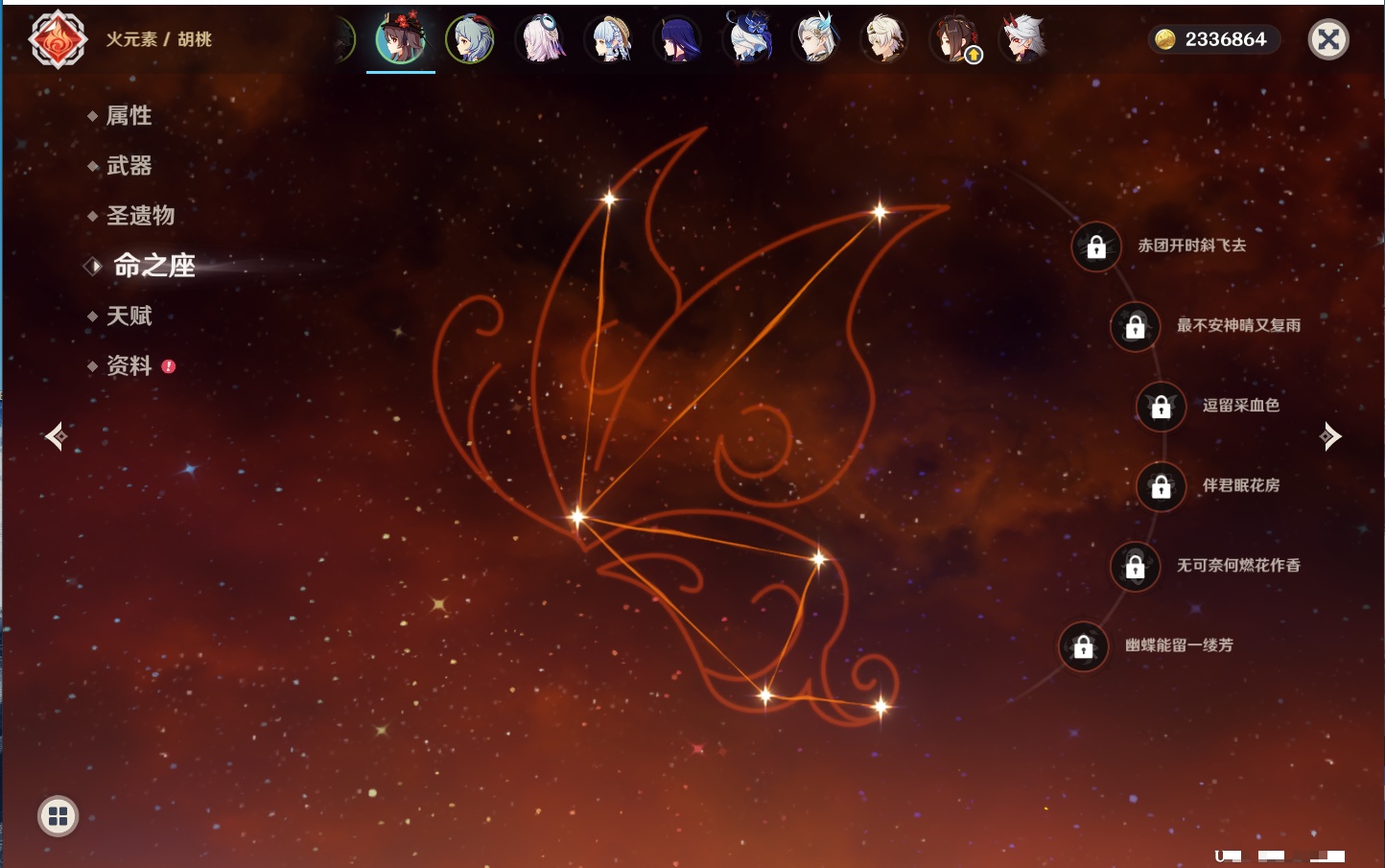Click the lock icon for 幽蝶能留一缕芳
The width and height of the screenshot is (1385, 868).
[x=1083, y=646]
